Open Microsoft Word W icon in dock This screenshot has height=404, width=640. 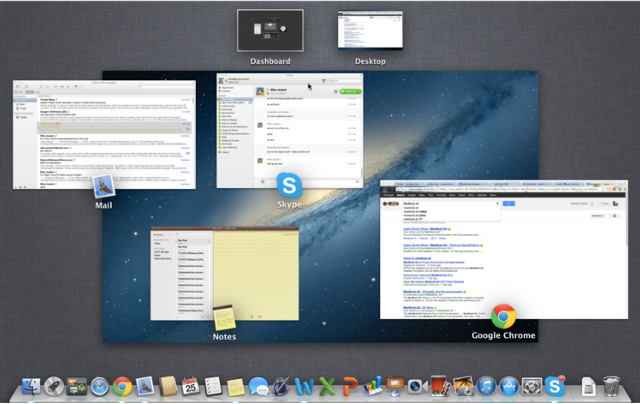click(304, 386)
